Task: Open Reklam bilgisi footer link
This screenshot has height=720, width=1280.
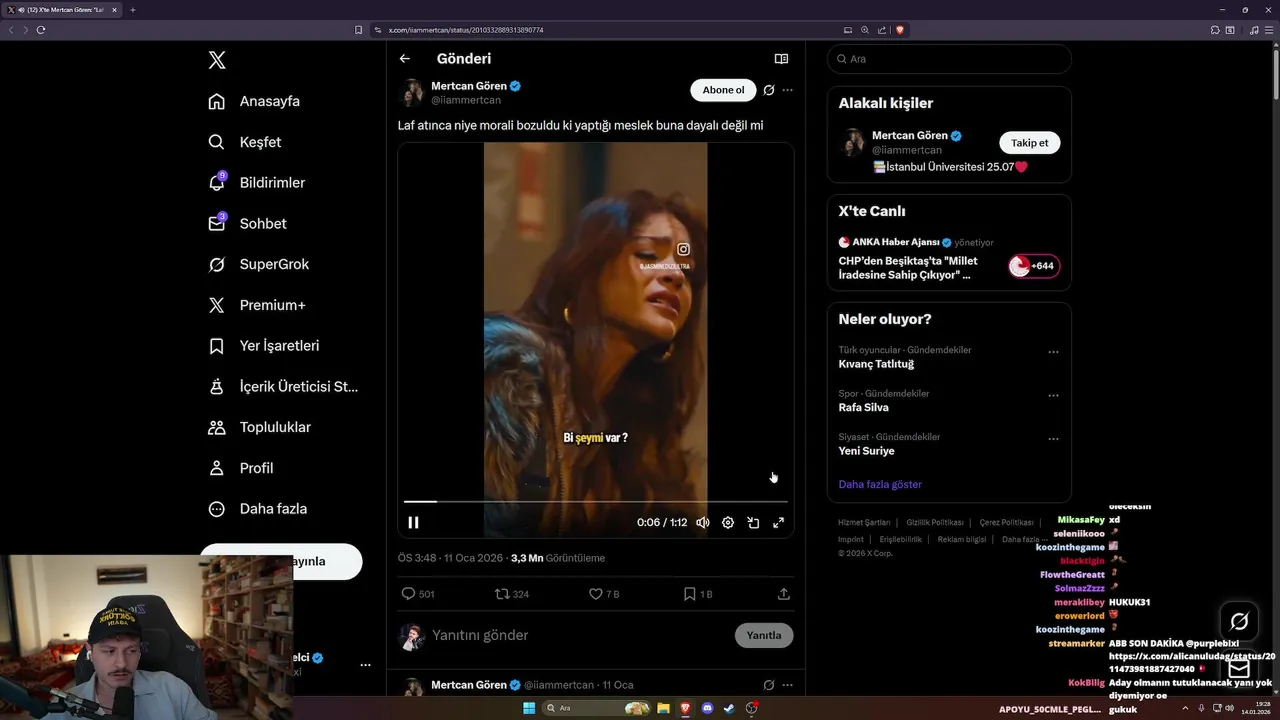Action: click(x=962, y=539)
